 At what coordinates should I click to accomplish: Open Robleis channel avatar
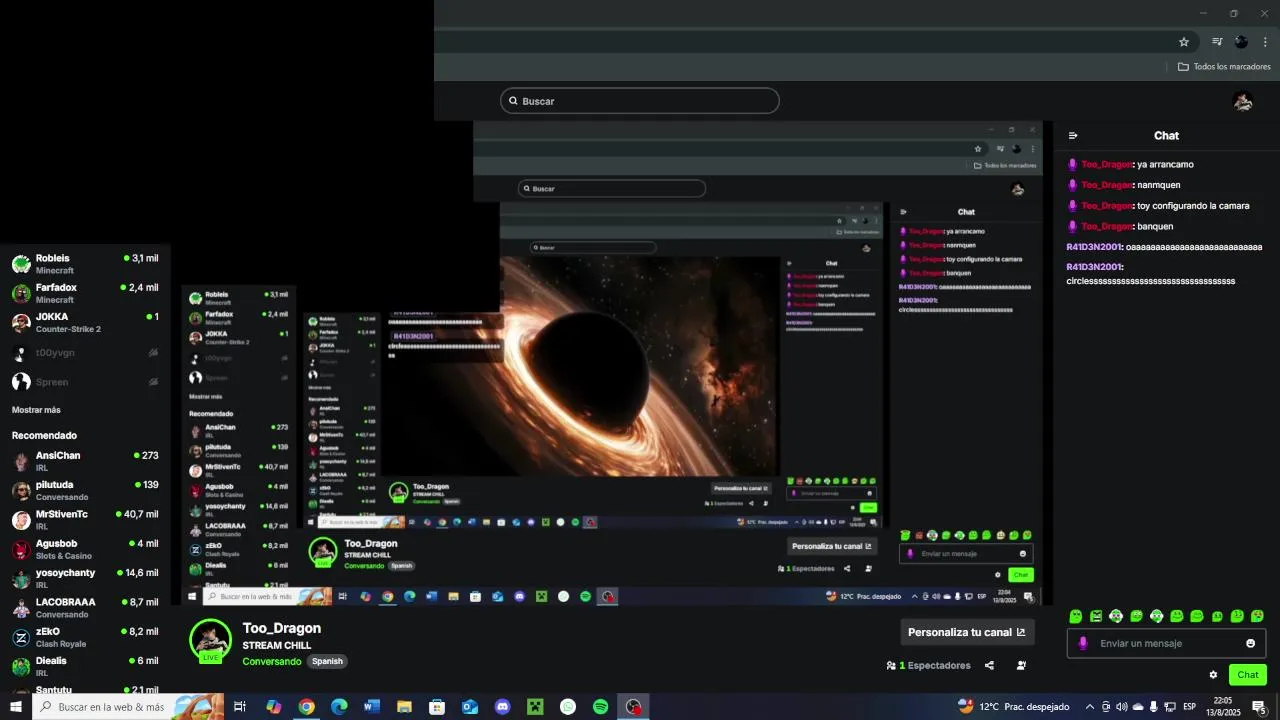(21, 264)
